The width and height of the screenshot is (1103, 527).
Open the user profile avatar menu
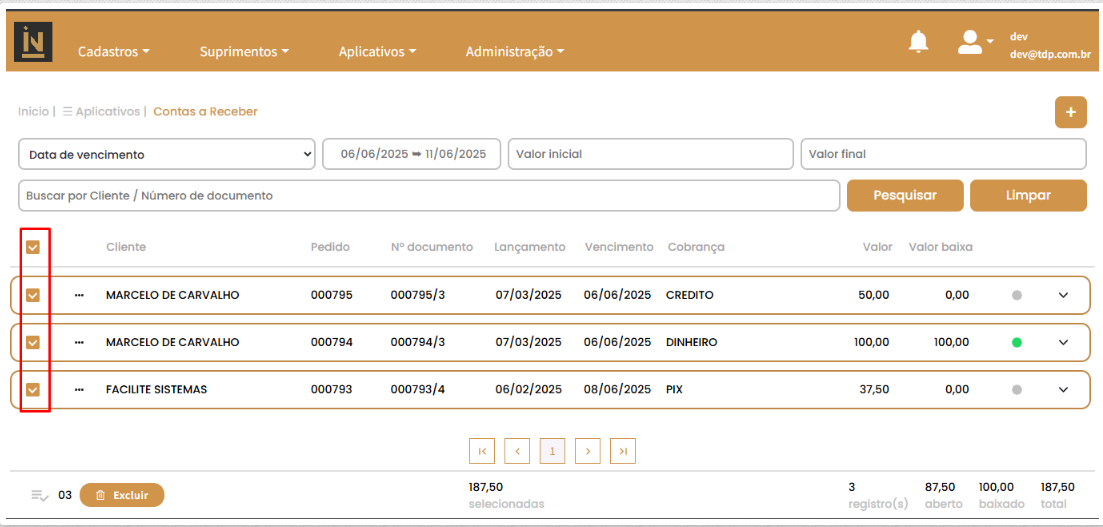tap(971, 42)
